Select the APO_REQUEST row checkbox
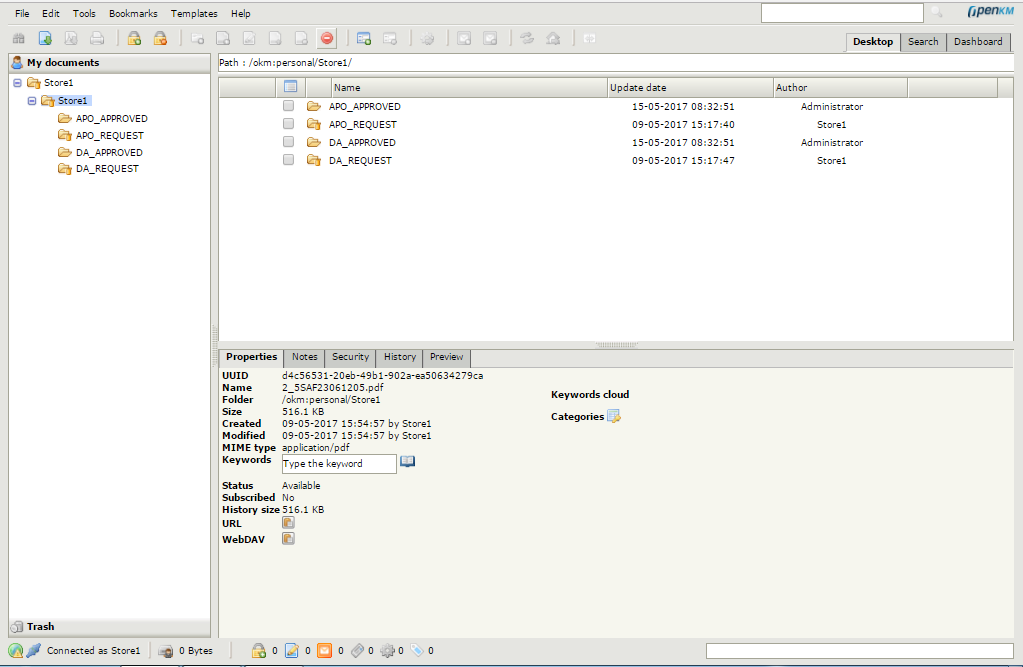 coord(288,124)
